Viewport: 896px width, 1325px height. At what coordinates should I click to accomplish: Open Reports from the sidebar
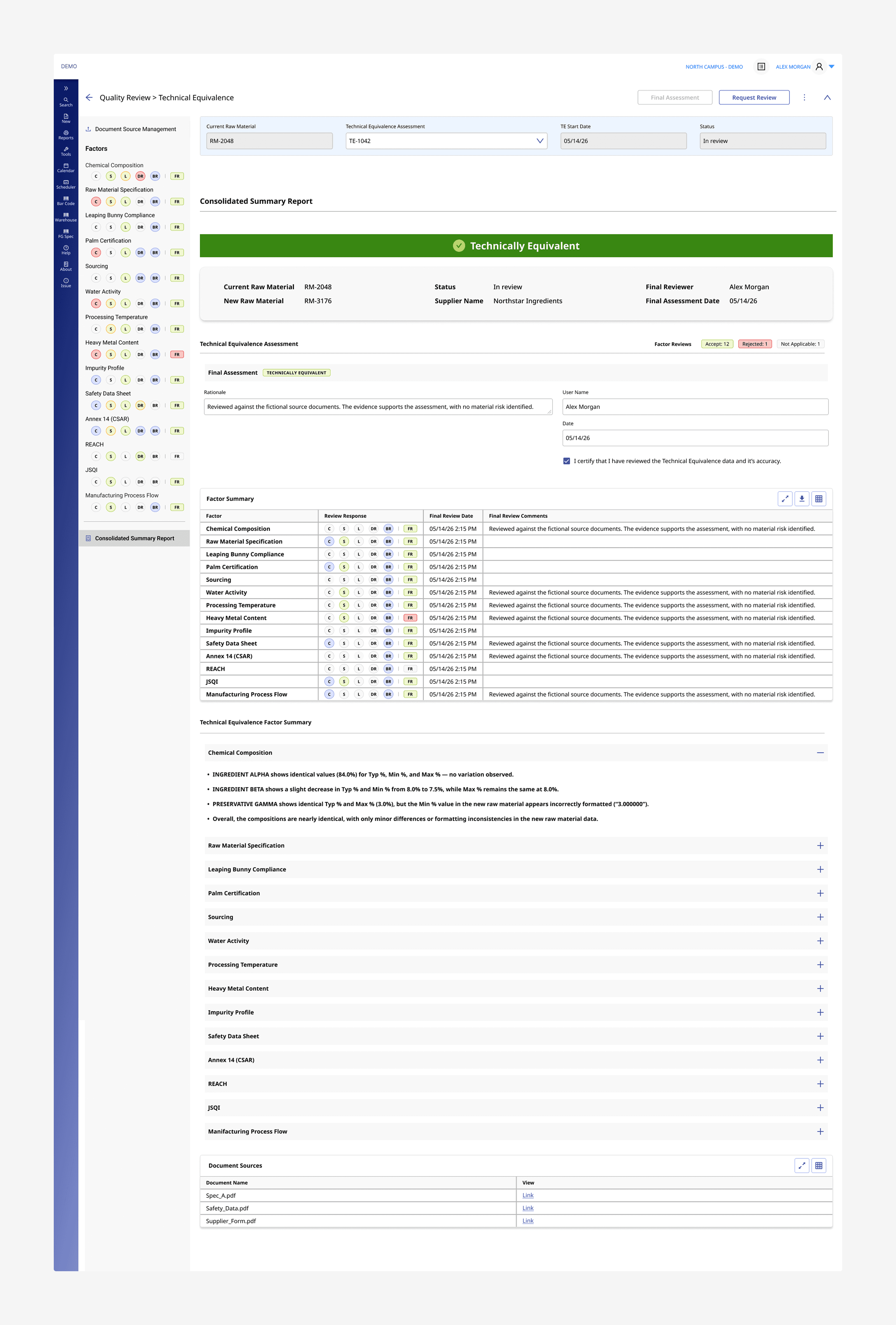pyautogui.click(x=66, y=134)
